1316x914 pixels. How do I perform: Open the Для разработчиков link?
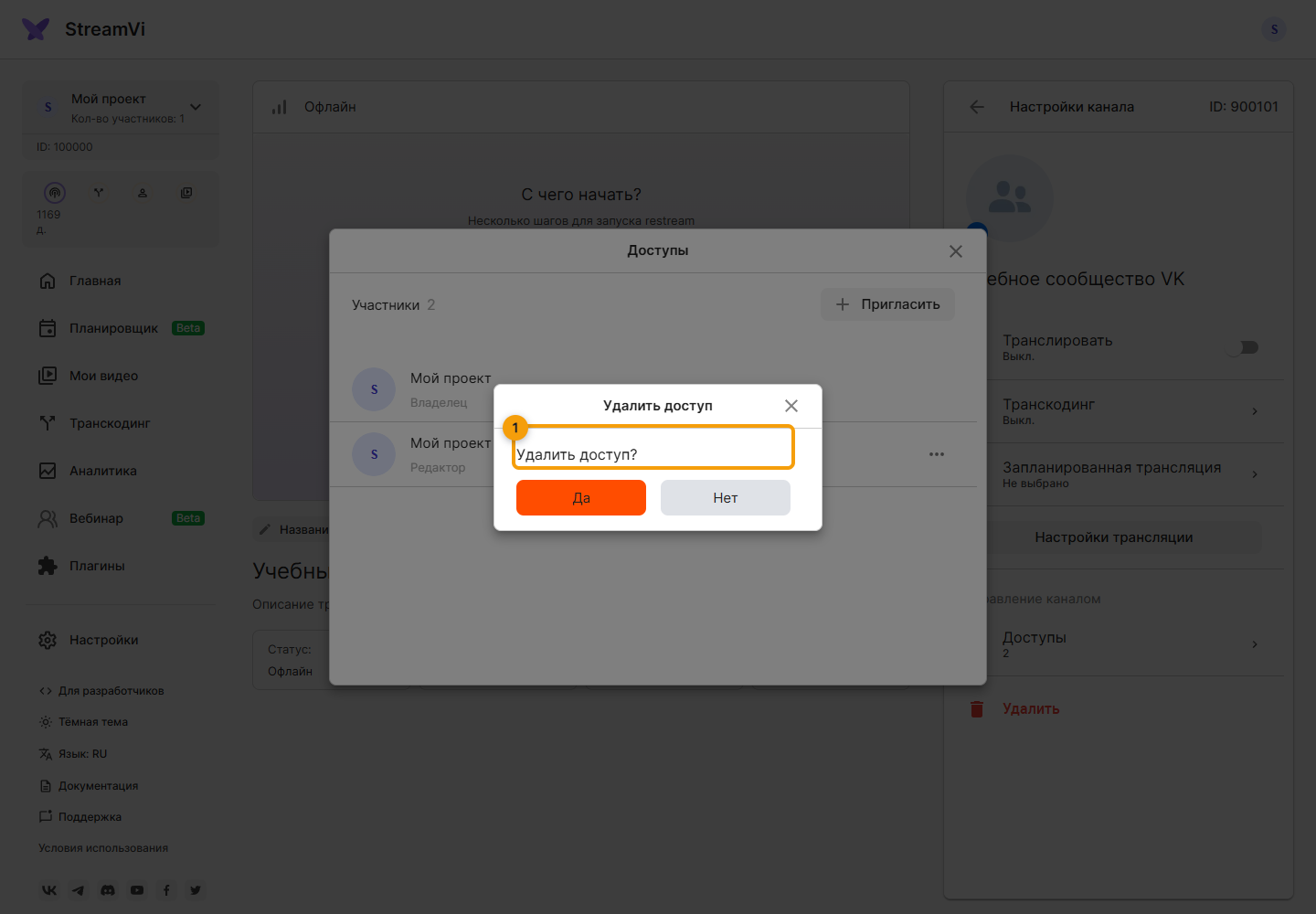point(101,691)
